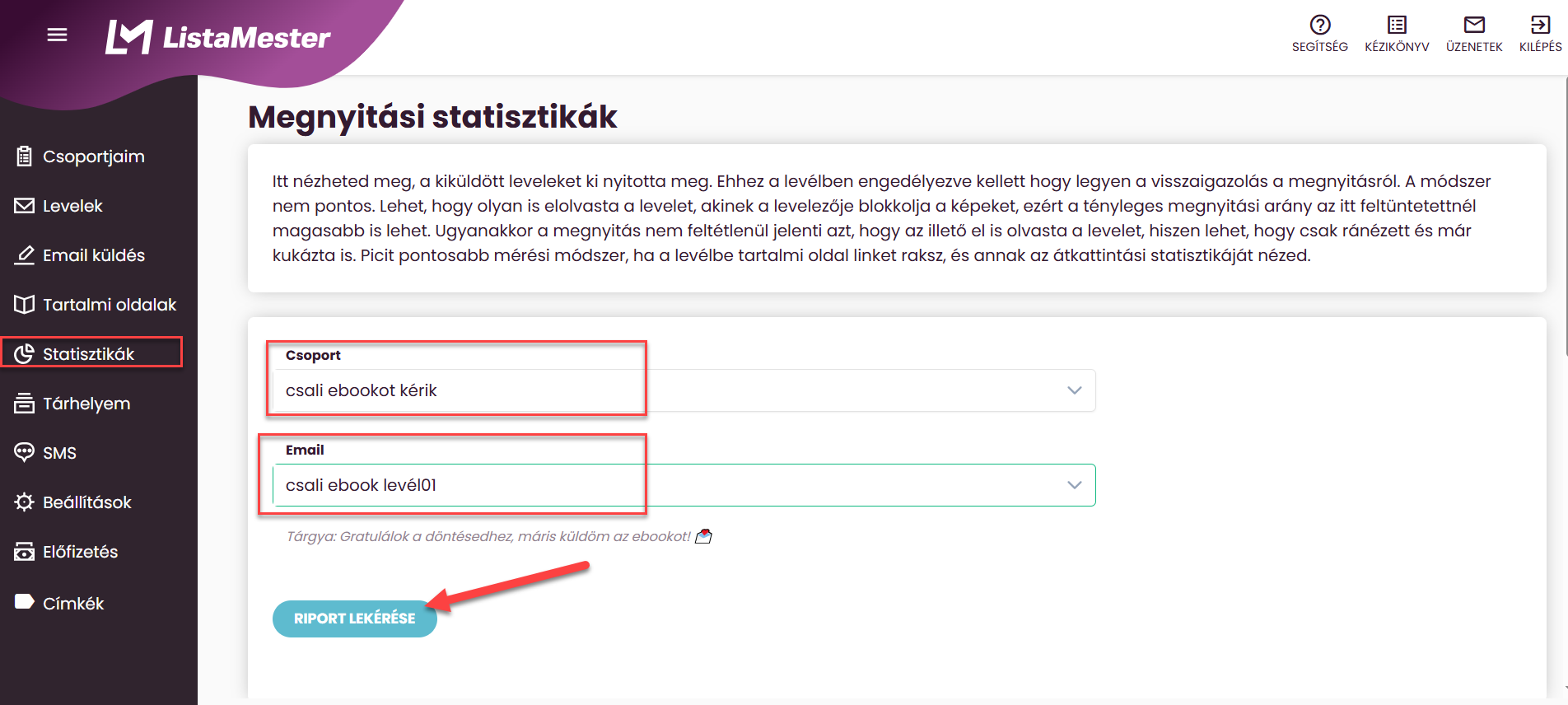Open the SMS menu label
Image resolution: width=1568 pixels, height=705 pixels.
(x=59, y=453)
